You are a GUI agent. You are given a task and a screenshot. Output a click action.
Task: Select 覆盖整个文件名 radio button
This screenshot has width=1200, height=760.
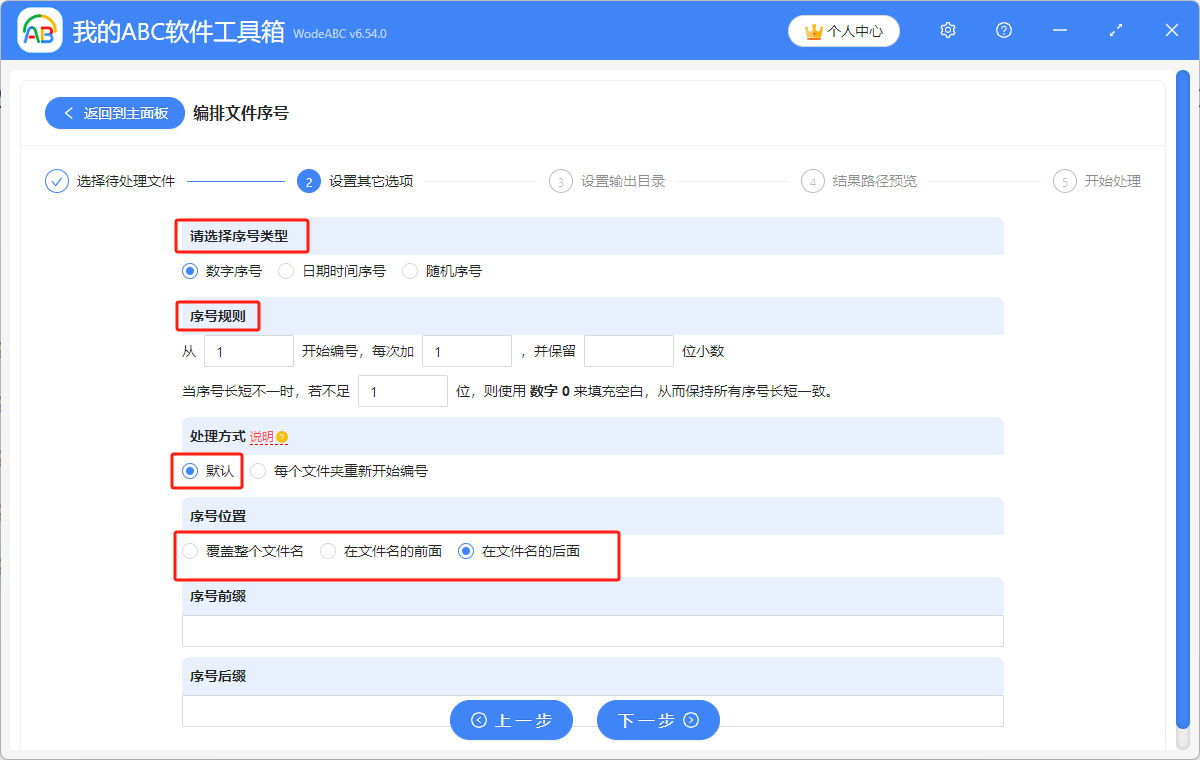[190, 551]
